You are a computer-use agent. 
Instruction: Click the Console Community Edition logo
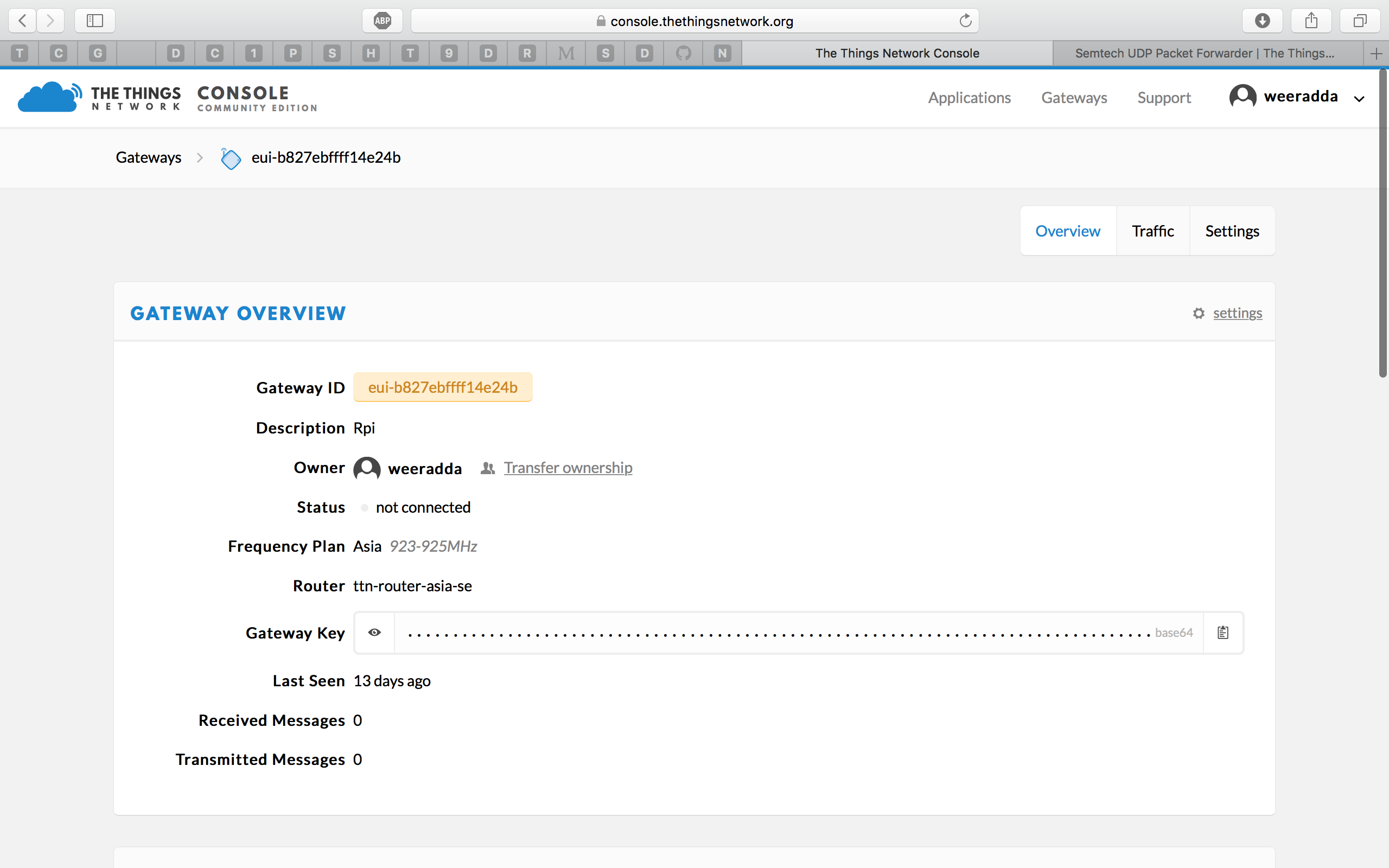point(257,98)
